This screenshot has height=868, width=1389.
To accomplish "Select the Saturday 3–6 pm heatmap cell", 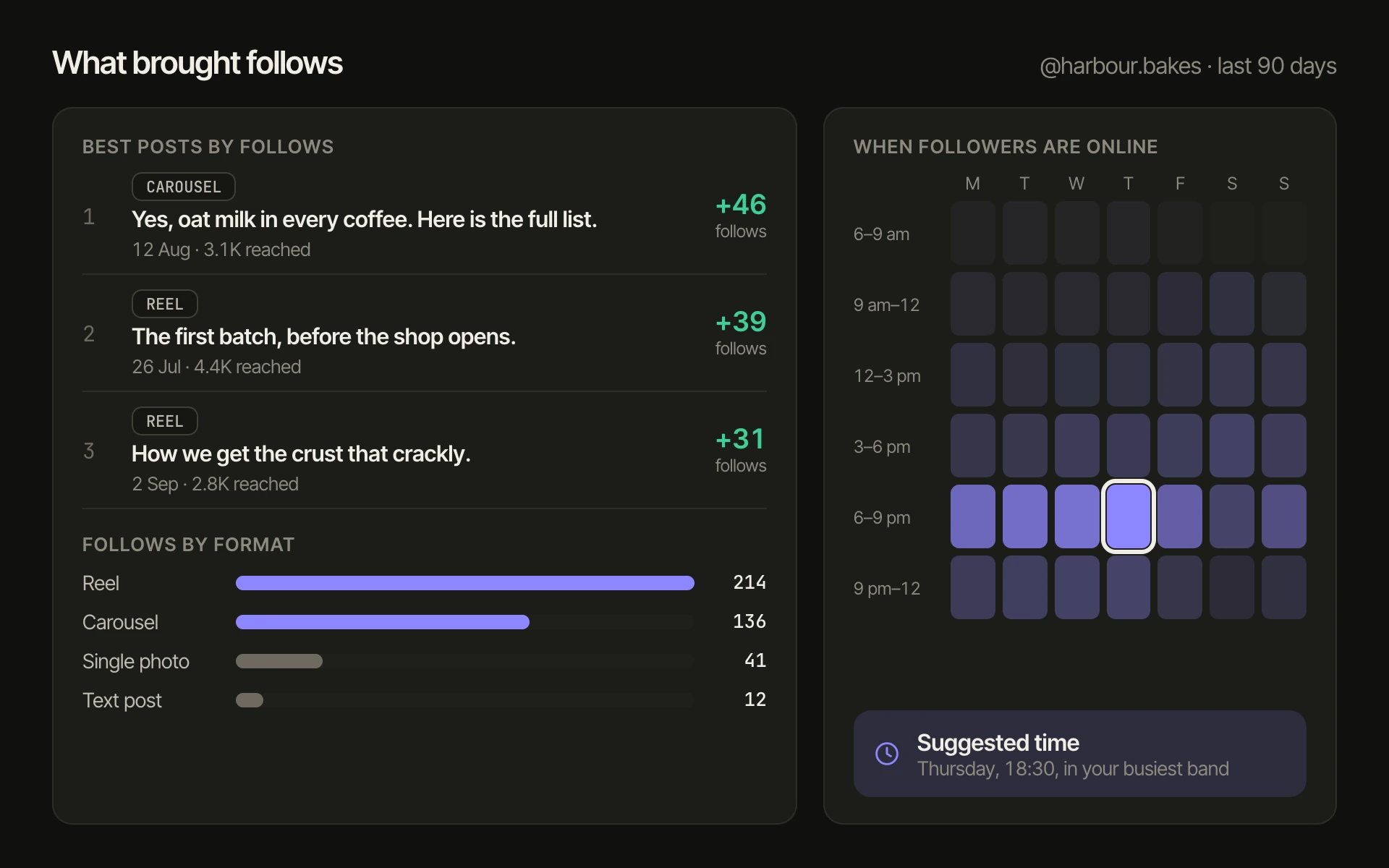I will (1232, 446).
